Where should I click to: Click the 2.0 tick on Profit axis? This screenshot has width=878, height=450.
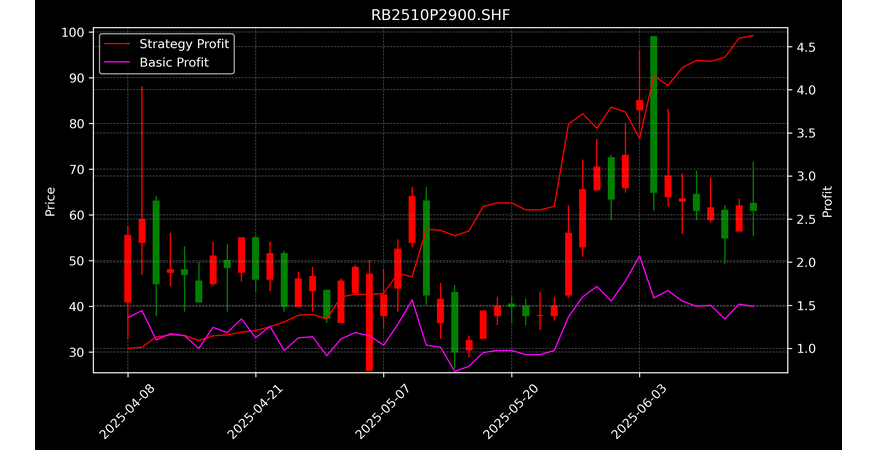tap(804, 262)
